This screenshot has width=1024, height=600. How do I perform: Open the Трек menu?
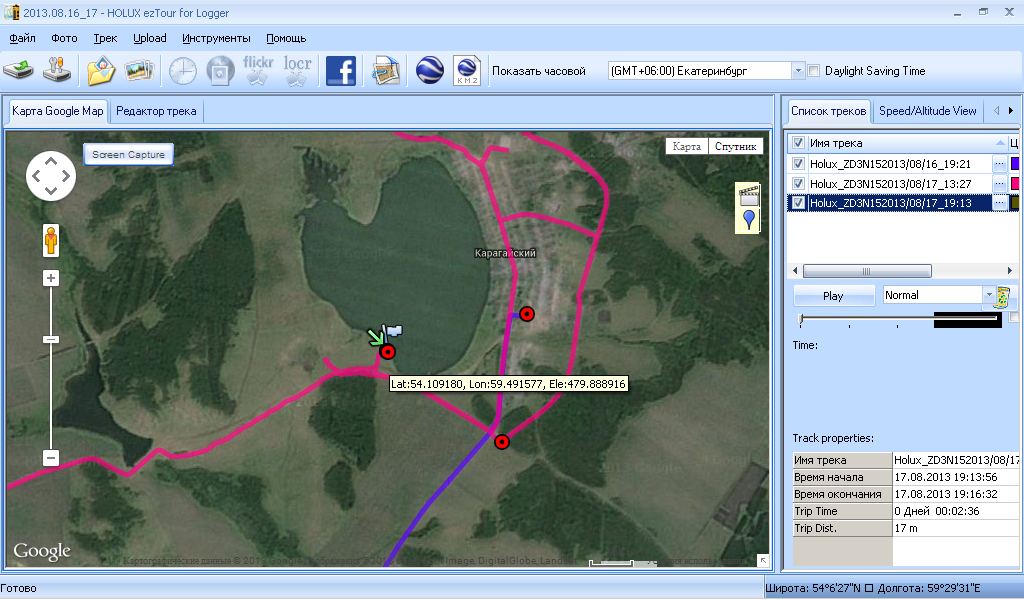[105, 38]
